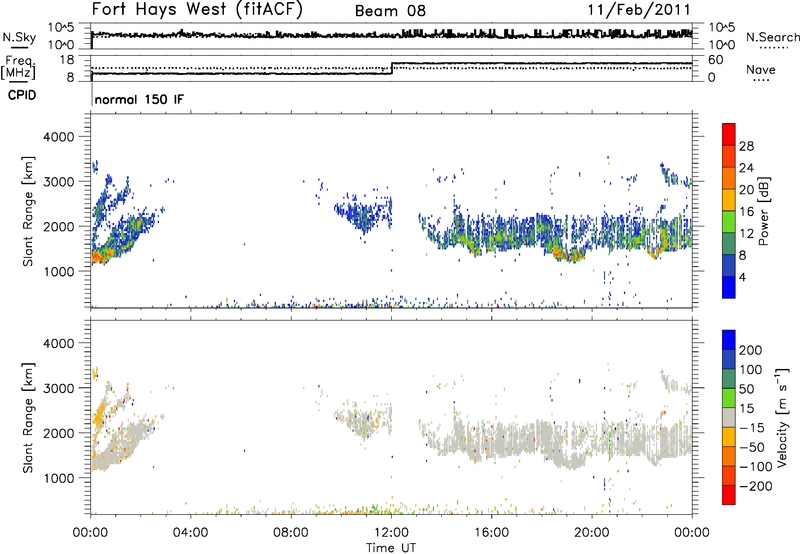800x554 pixels.
Task: Click the 'Time UT' axis label
Action: click(x=391, y=548)
